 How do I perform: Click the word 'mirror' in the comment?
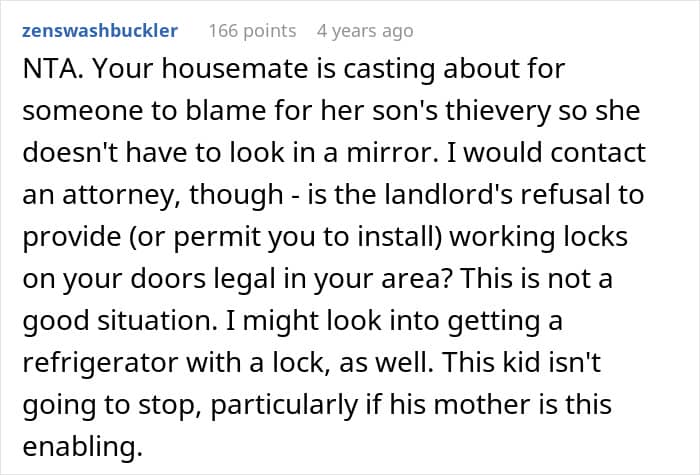[388, 153]
